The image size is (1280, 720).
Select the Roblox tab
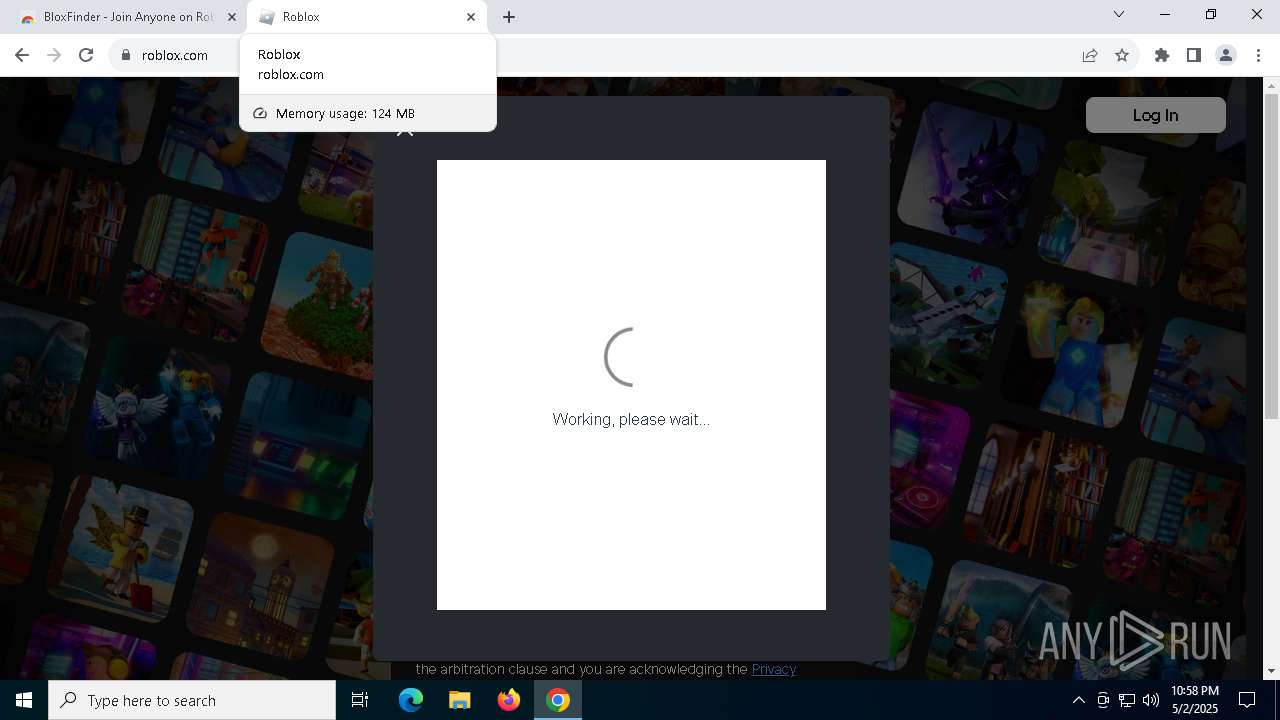click(367, 17)
